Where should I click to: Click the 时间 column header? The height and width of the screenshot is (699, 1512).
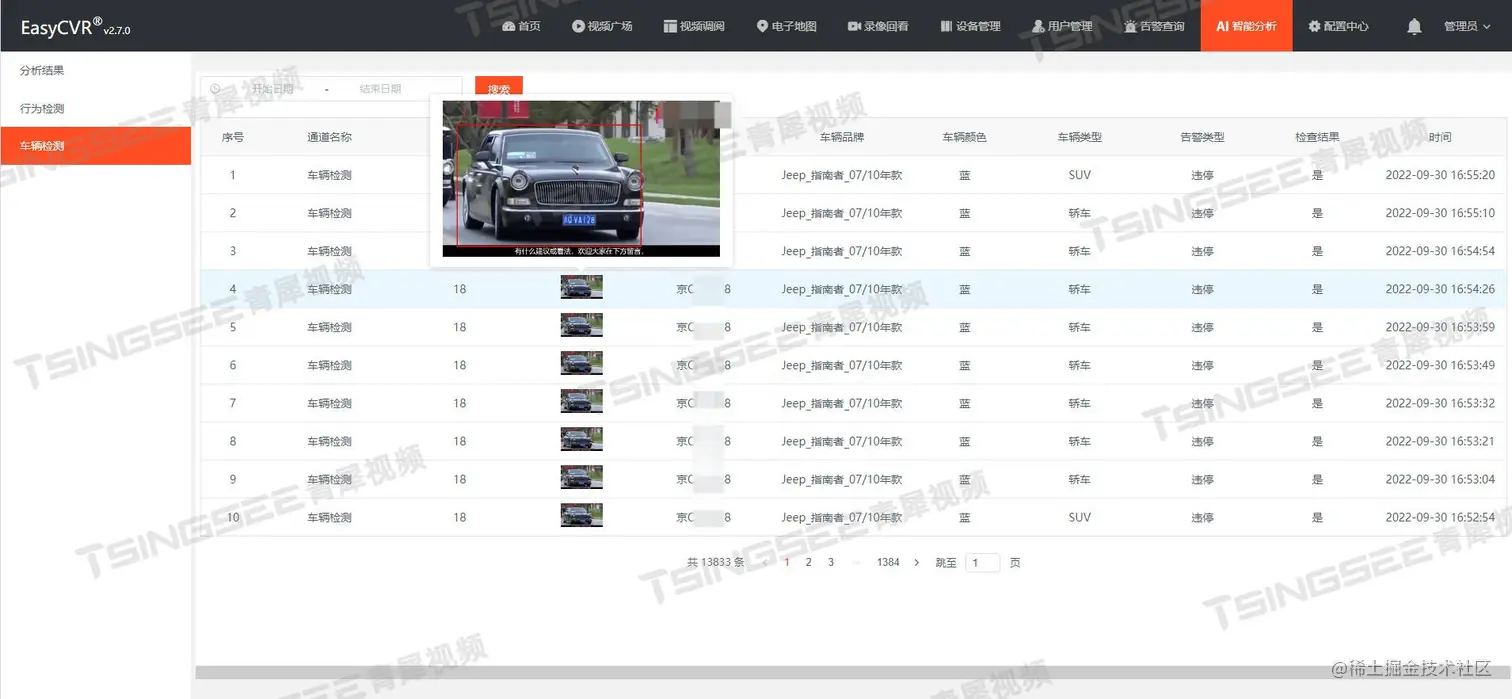(1440, 137)
